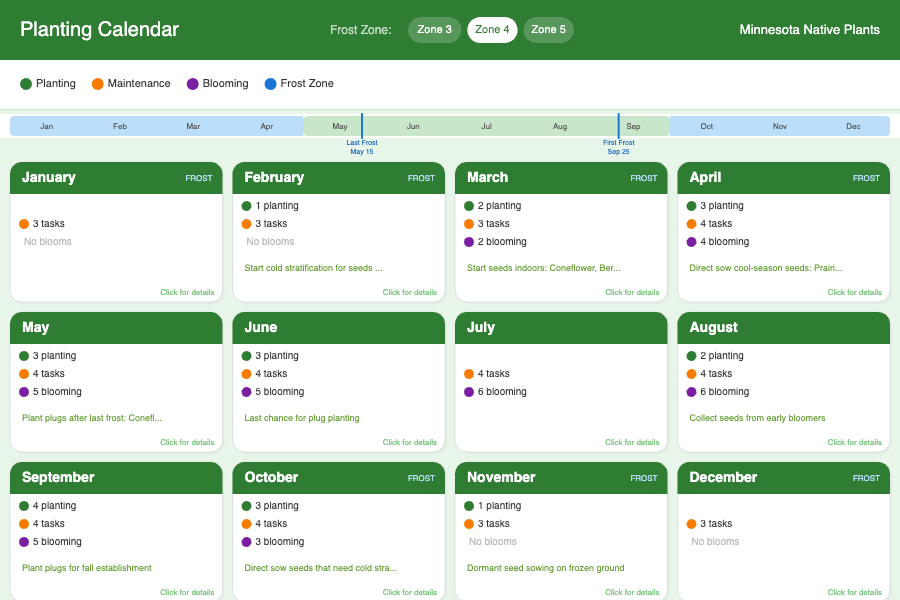Open the October card header
This screenshot has height=600, width=900.
tap(339, 478)
